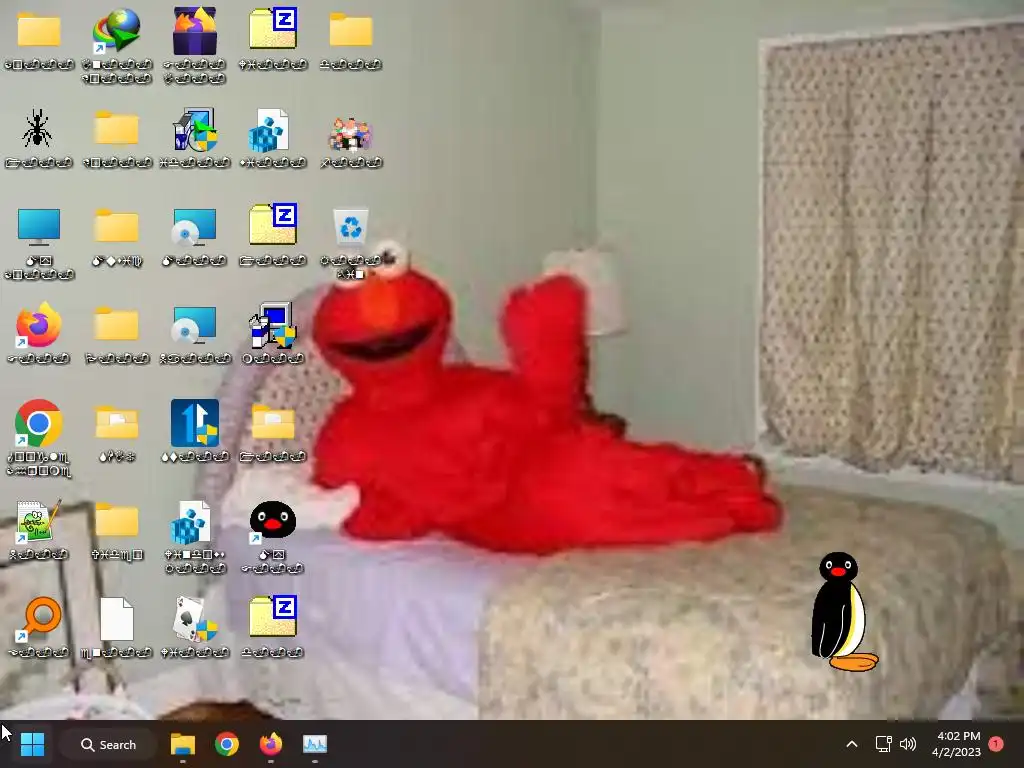The height and width of the screenshot is (768, 1024).
Task: Open the purple box with flames icon
Action: tap(195, 30)
